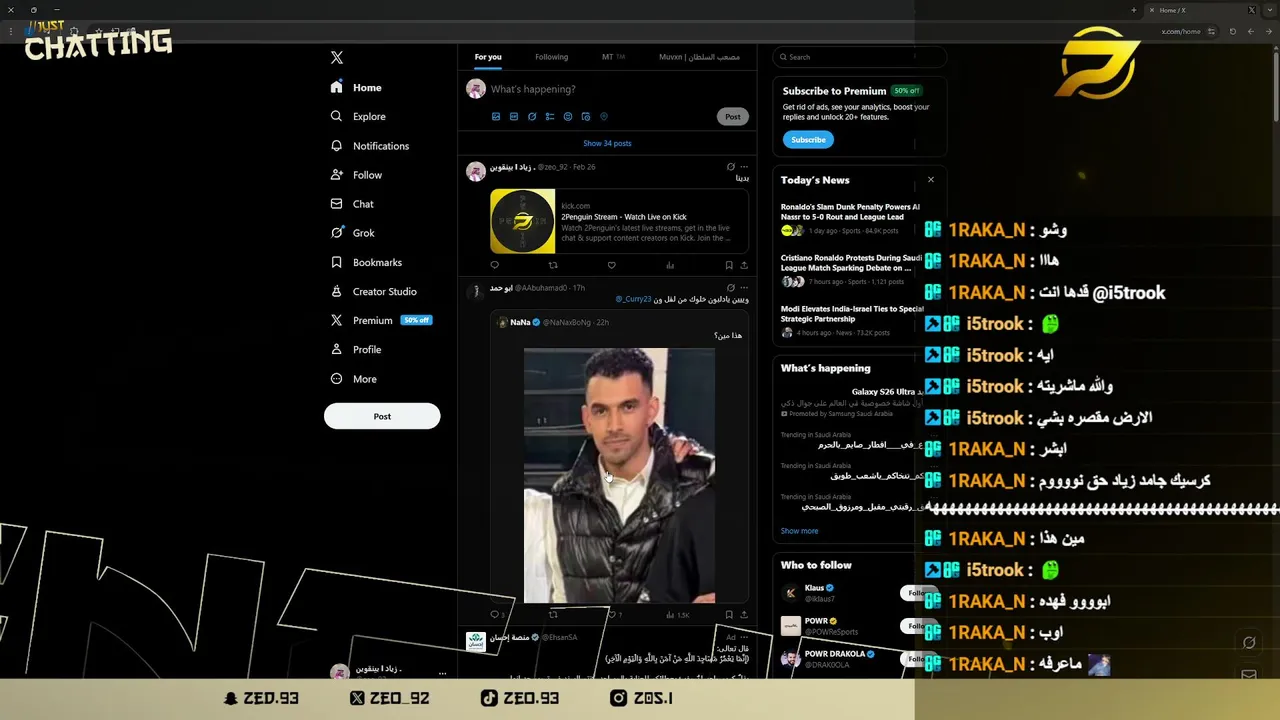Open three-dot menu on EhsanSA ad post
The image size is (1280, 720).
pos(744,637)
